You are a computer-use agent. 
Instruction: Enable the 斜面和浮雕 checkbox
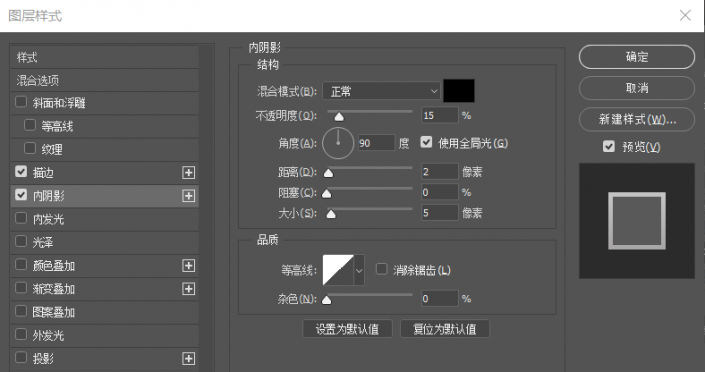(21, 102)
